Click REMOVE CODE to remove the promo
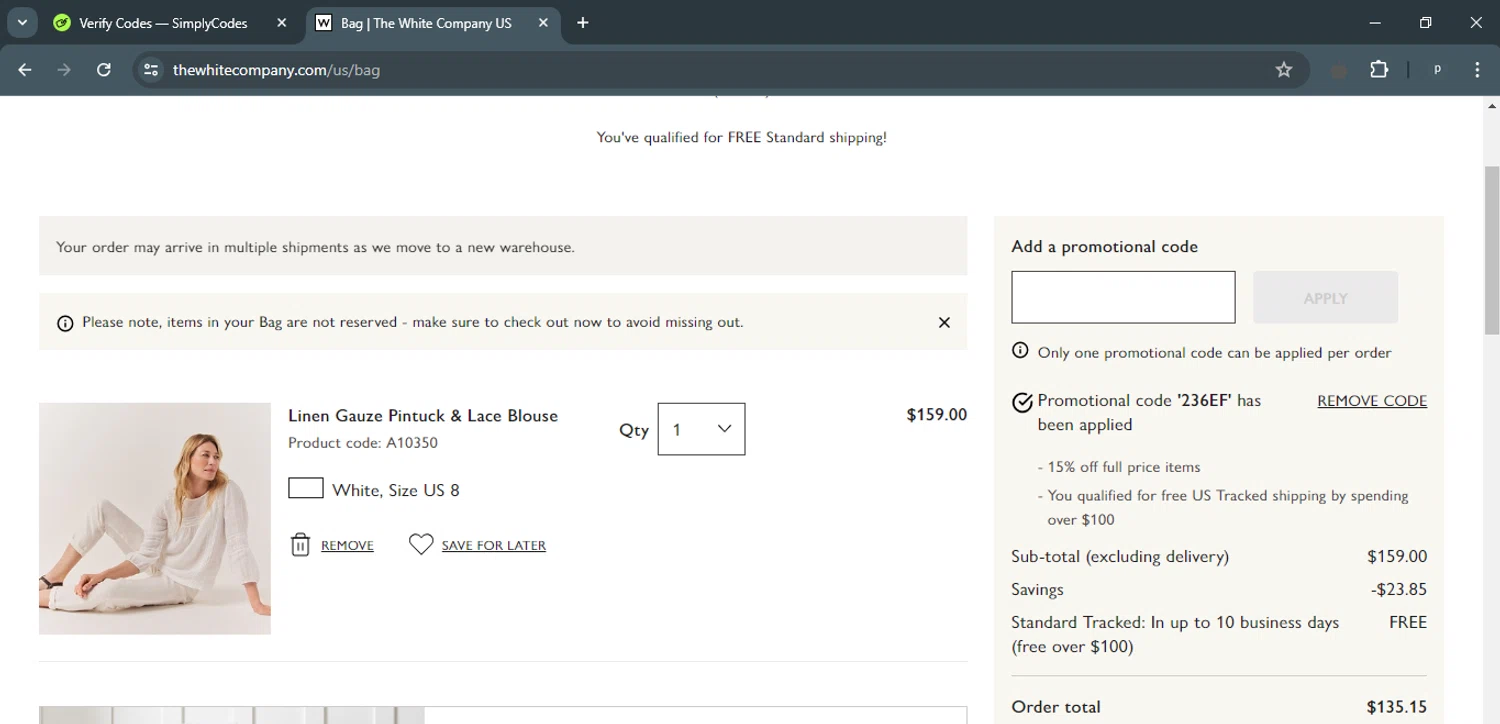Image resolution: width=1500 pixels, height=724 pixels. tap(1372, 401)
